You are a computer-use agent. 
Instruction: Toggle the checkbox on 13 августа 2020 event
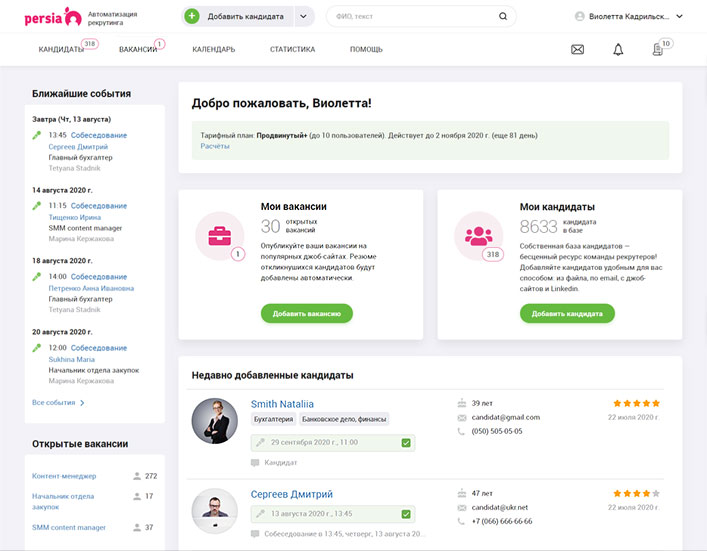pyautogui.click(x=406, y=514)
